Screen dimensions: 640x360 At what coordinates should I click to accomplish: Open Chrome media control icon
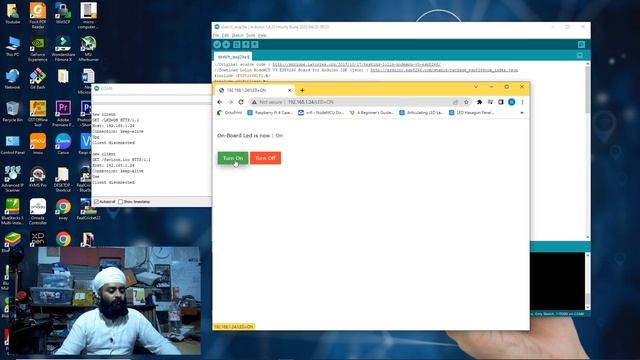[490, 102]
